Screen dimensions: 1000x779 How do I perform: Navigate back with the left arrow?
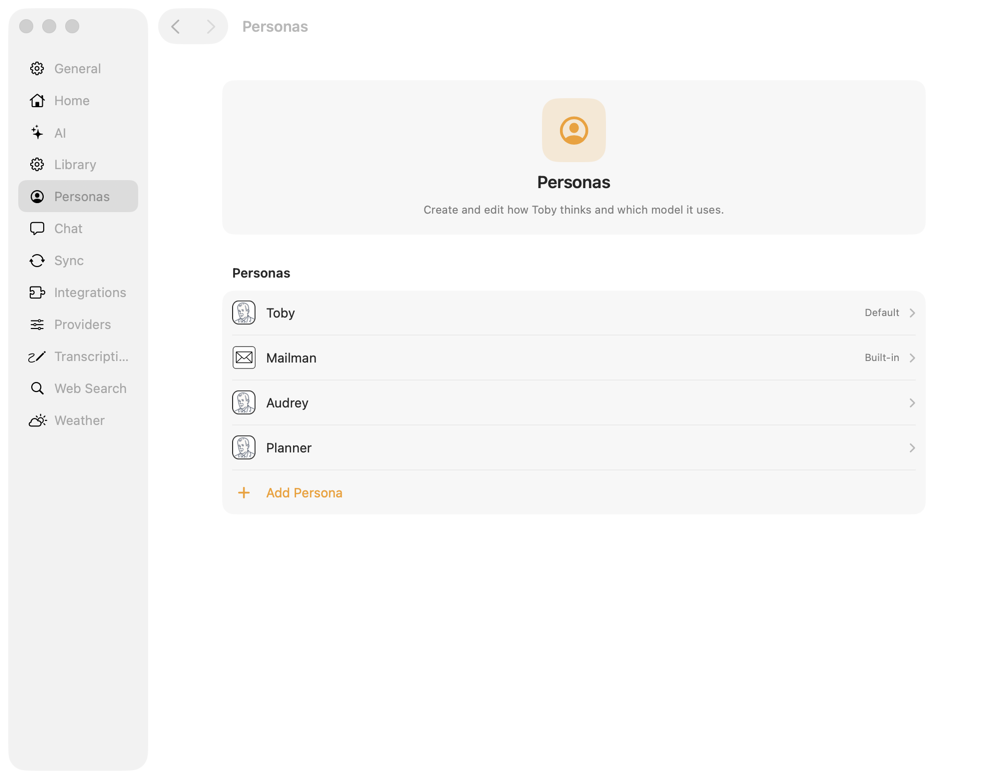[175, 26]
